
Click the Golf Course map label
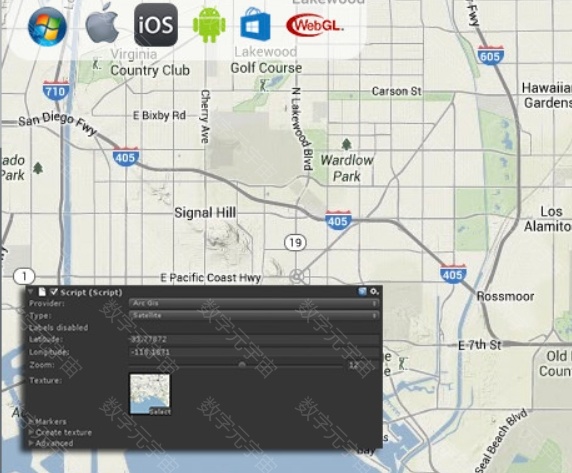pos(266,68)
